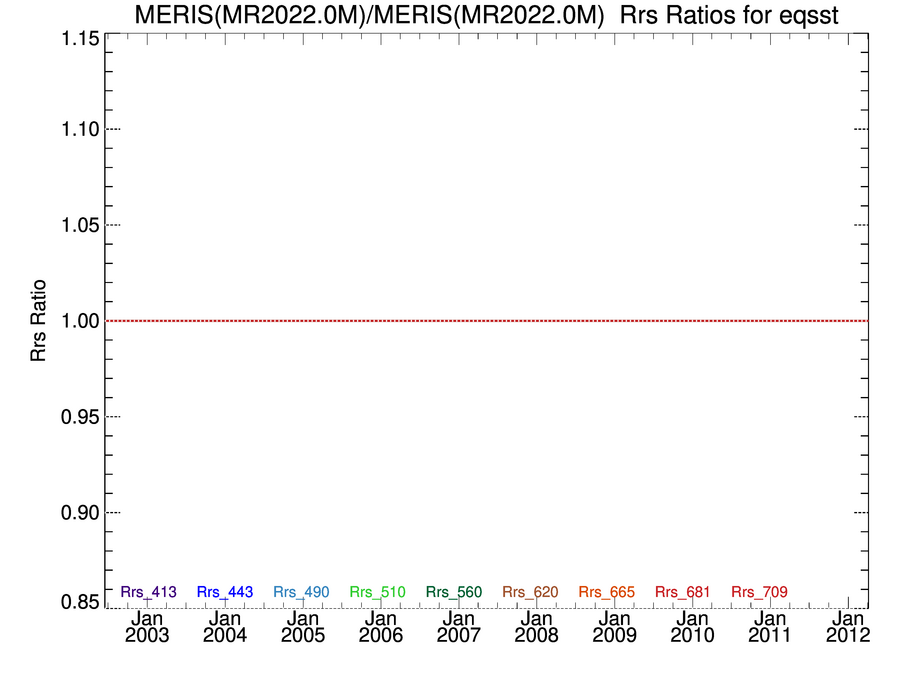Click the 0.85 y-axis value
The image size is (900, 675).
pyautogui.click(x=80, y=602)
